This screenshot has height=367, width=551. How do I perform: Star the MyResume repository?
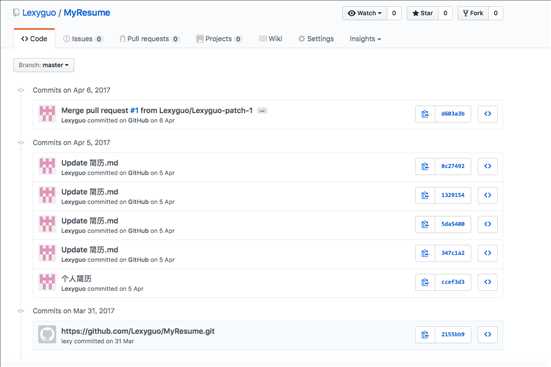pyautogui.click(x=422, y=13)
